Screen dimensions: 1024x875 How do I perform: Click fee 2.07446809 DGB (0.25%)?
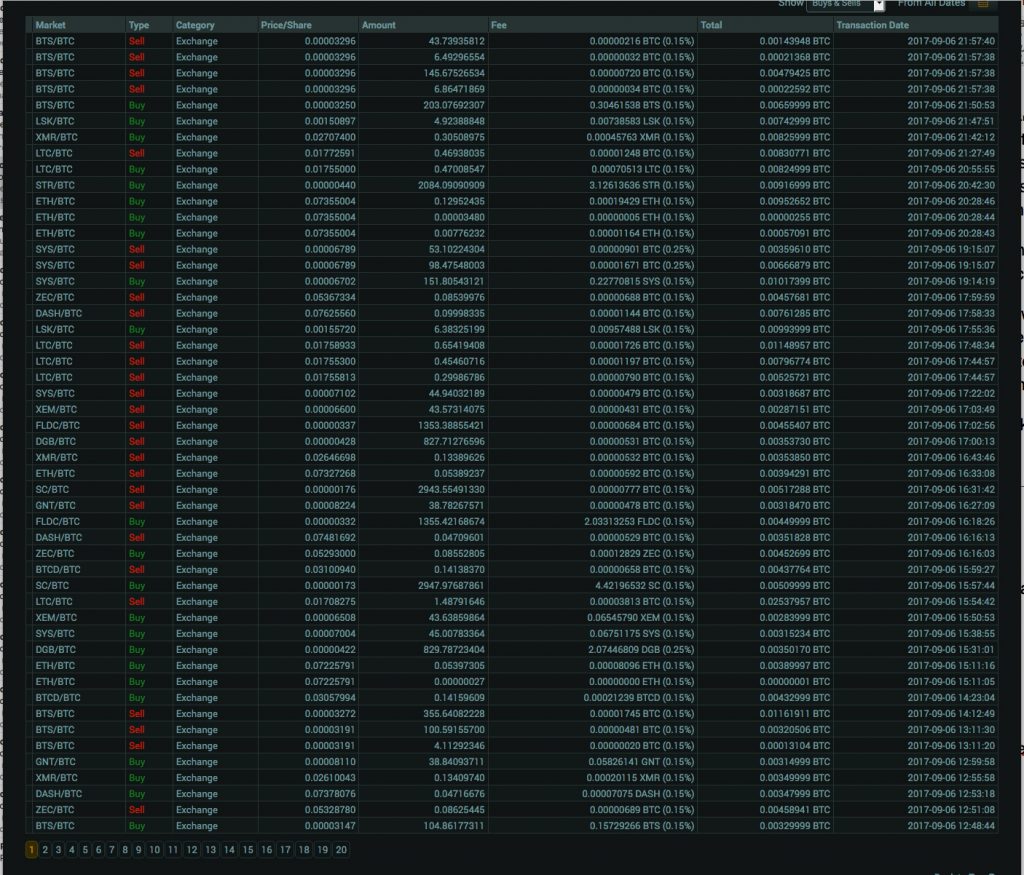(x=641, y=650)
